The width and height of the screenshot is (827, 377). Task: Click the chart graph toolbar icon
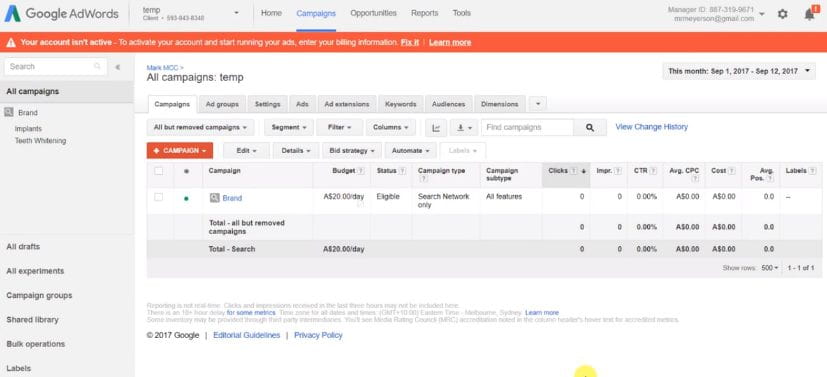pos(436,128)
